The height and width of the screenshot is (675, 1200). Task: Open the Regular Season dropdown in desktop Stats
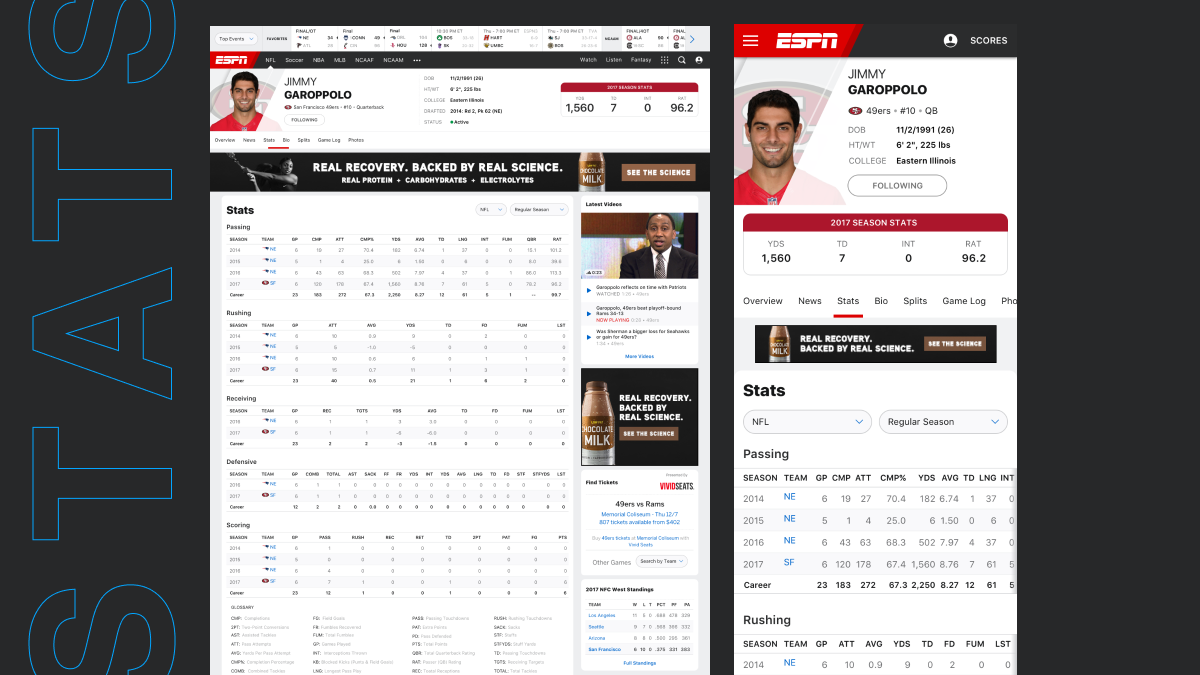pos(539,210)
